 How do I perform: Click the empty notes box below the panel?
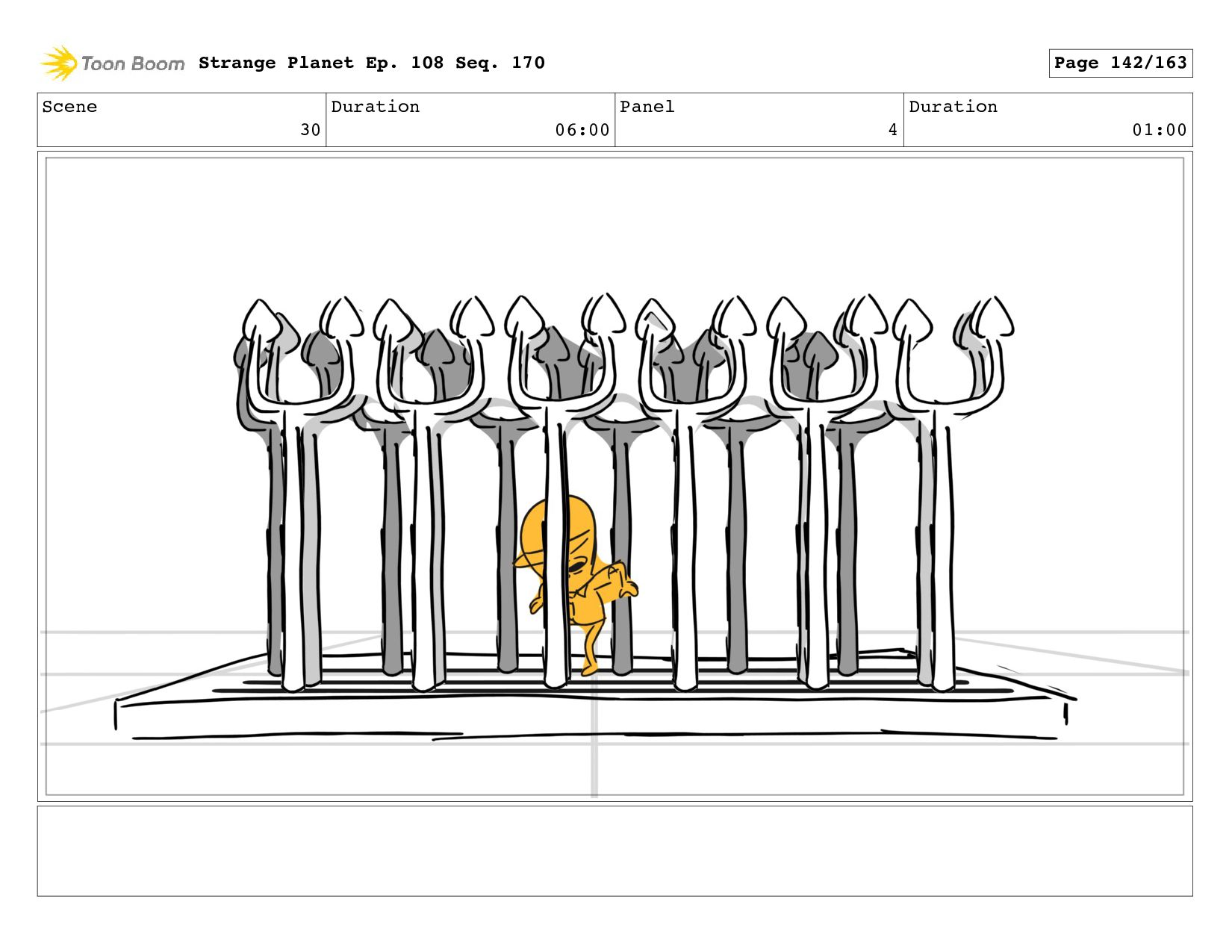click(615, 851)
